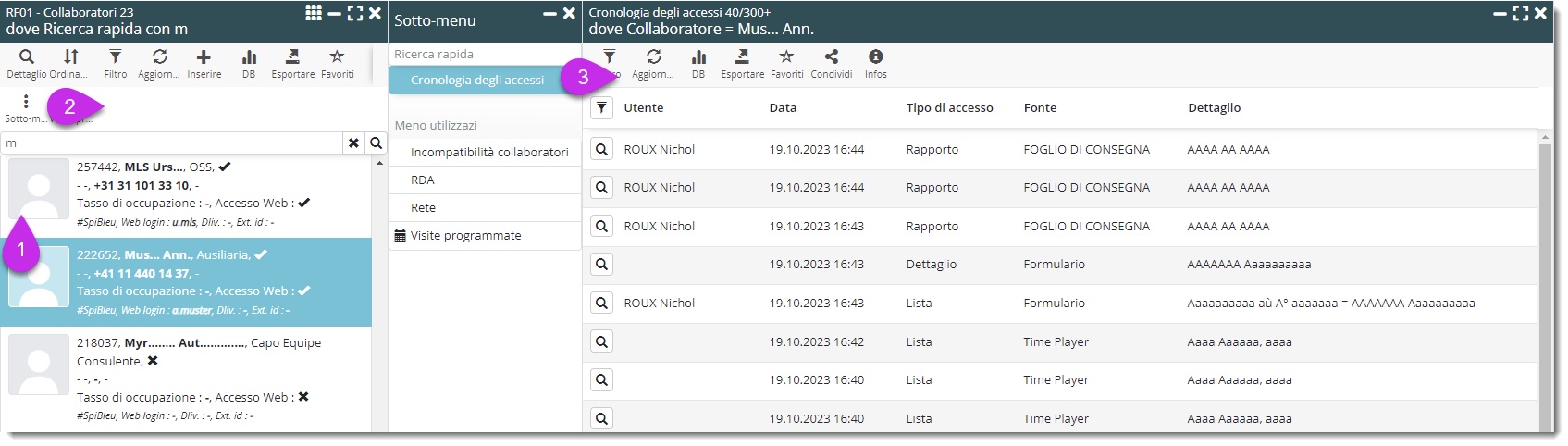This screenshot has height=446, width=1568.
Task: Click the Ricerca rapida field in Sotto-menu
Action: (x=483, y=55)
